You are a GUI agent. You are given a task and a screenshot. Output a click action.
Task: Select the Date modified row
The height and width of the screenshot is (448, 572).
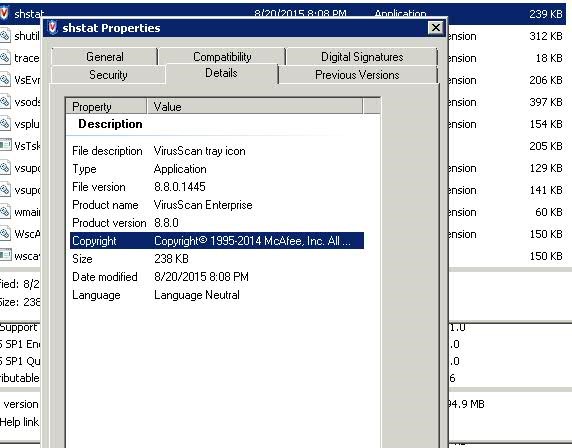pyautogui.click(x=217, y=277)
